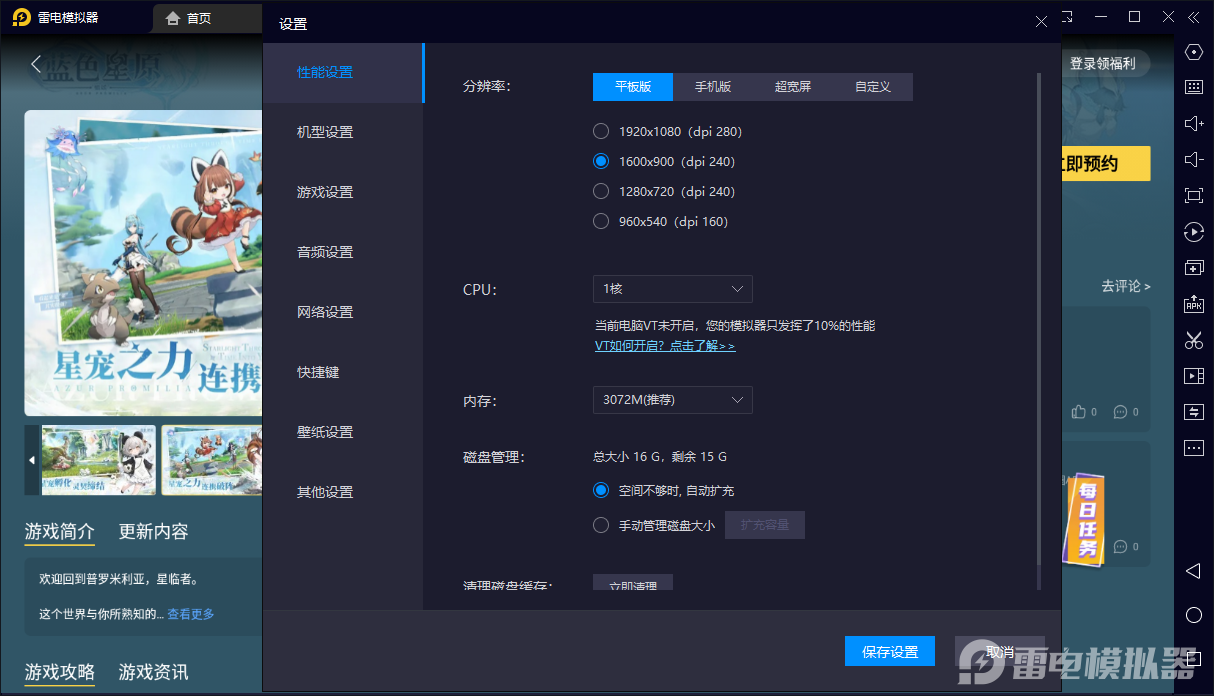Open the memory size dropdown
1214x696 pixels.
point(672,399)
